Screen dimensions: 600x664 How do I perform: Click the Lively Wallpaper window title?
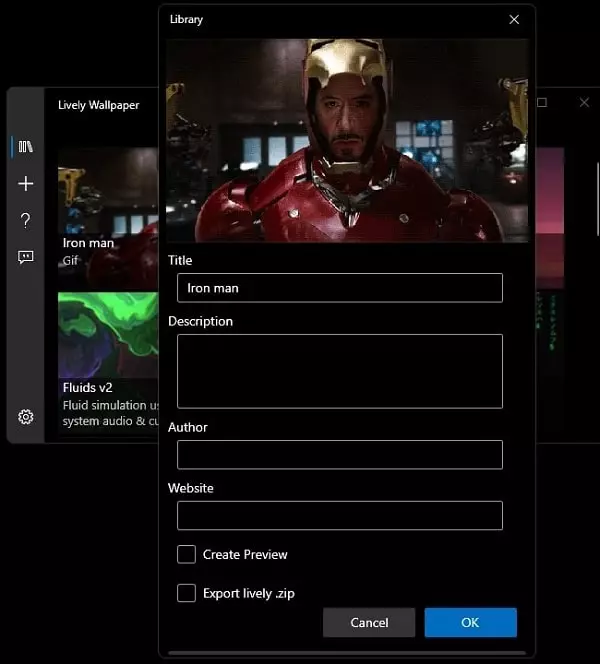(x=98, y=105)
